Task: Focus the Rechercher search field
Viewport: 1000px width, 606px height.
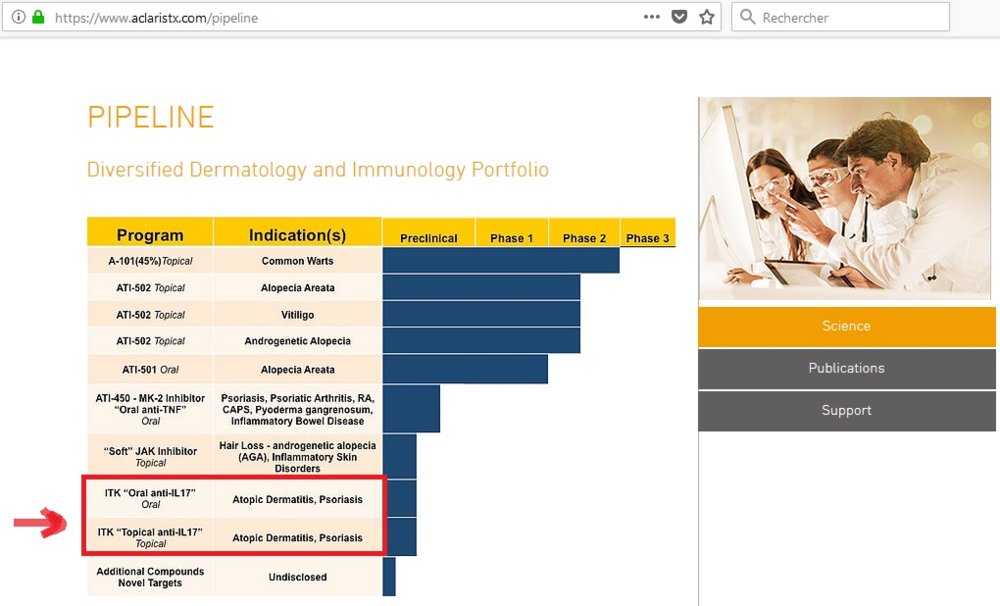Action: 850,17
